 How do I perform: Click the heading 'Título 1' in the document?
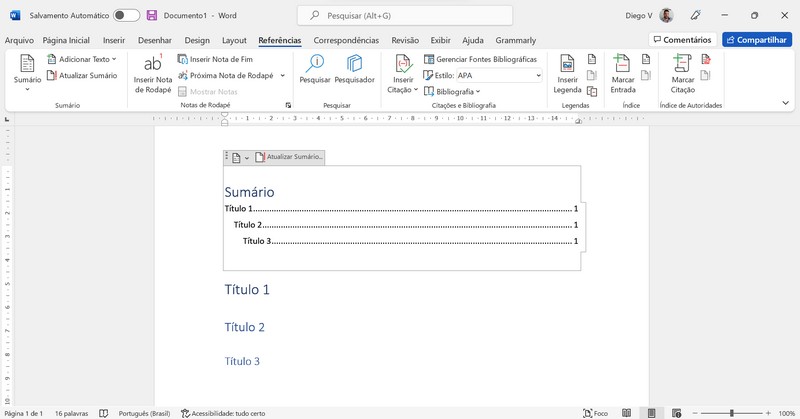[x=247, y=290]
